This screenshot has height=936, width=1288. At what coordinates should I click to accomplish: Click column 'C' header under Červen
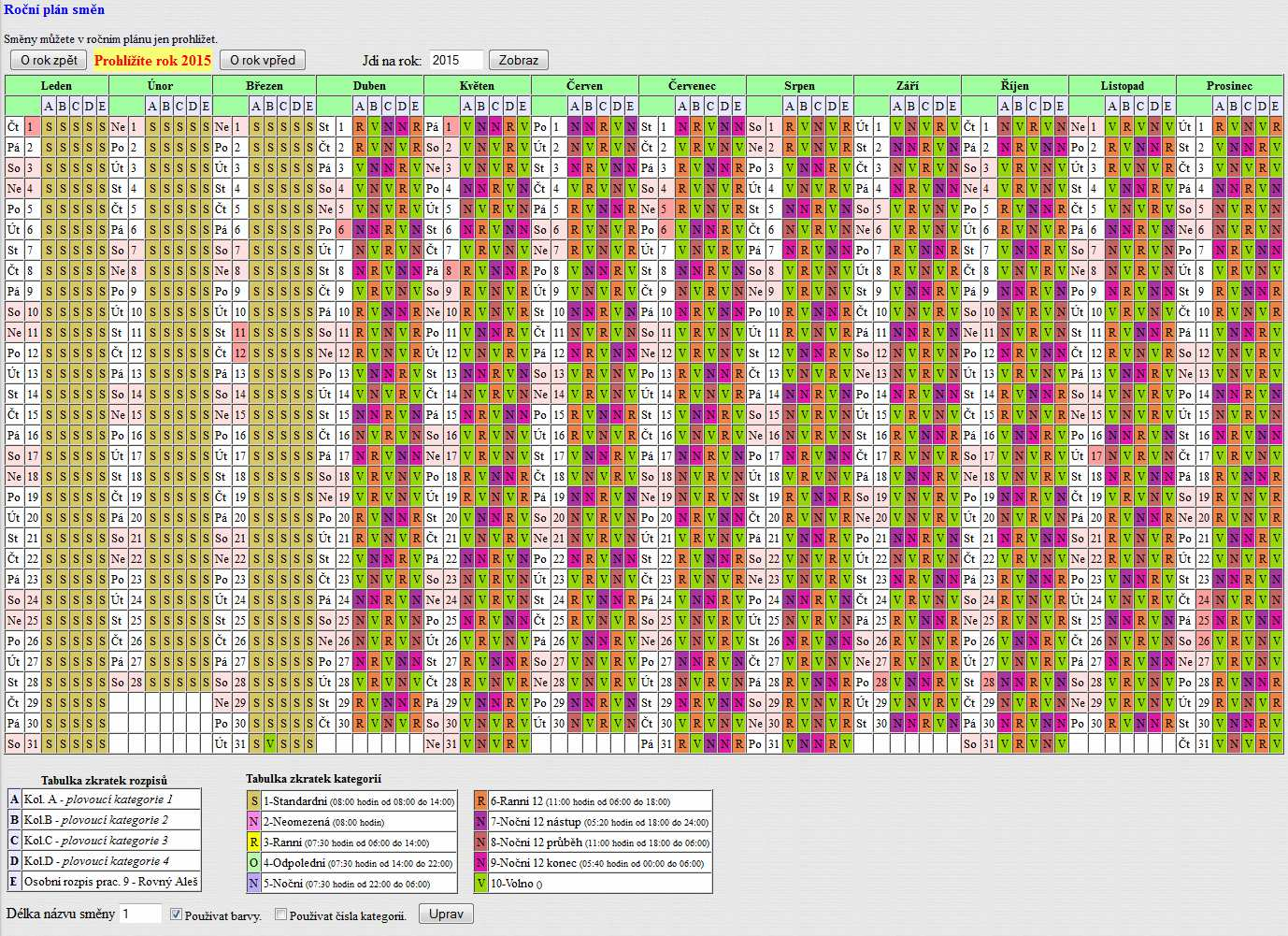pyautogui.click(x=602, y=106)
